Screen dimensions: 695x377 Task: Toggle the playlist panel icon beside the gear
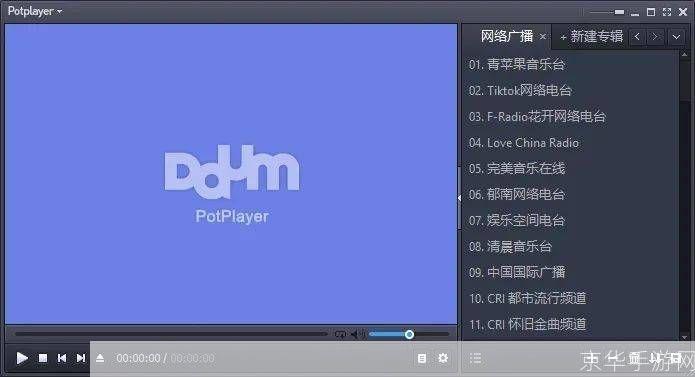pyautogui.click(x=422, y=358)
